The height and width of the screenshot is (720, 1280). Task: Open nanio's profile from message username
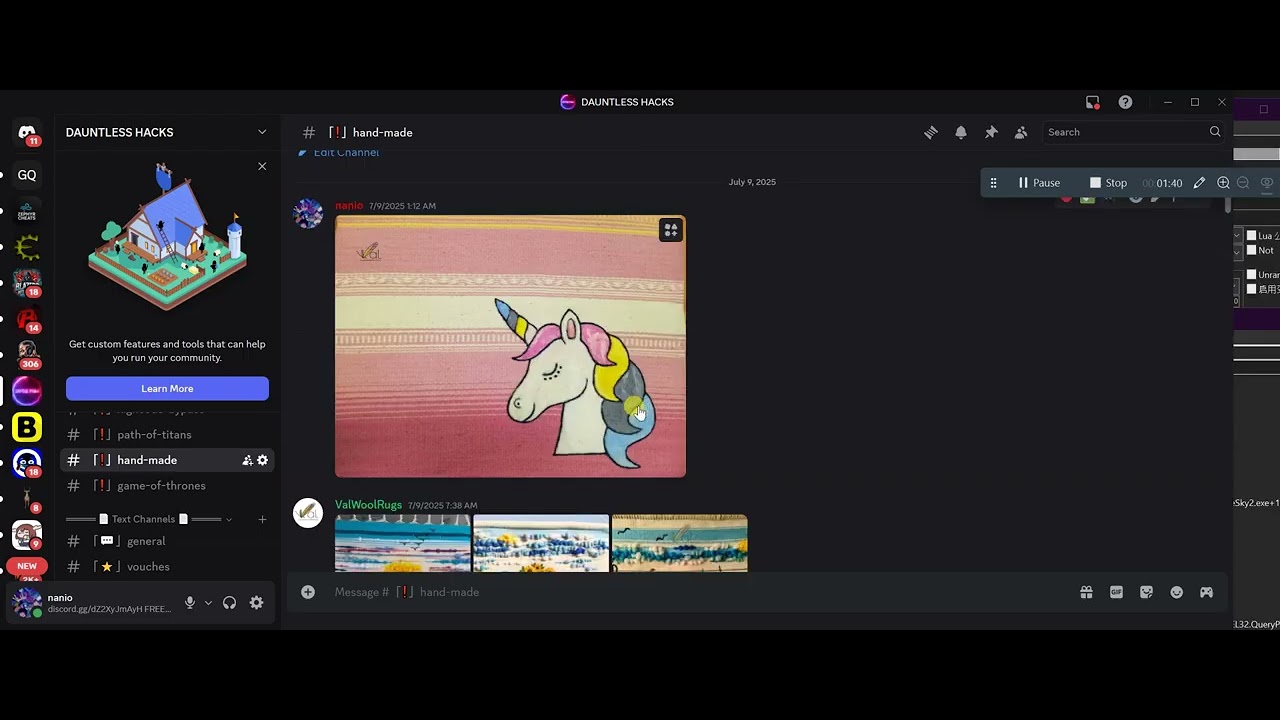[349, 206]
